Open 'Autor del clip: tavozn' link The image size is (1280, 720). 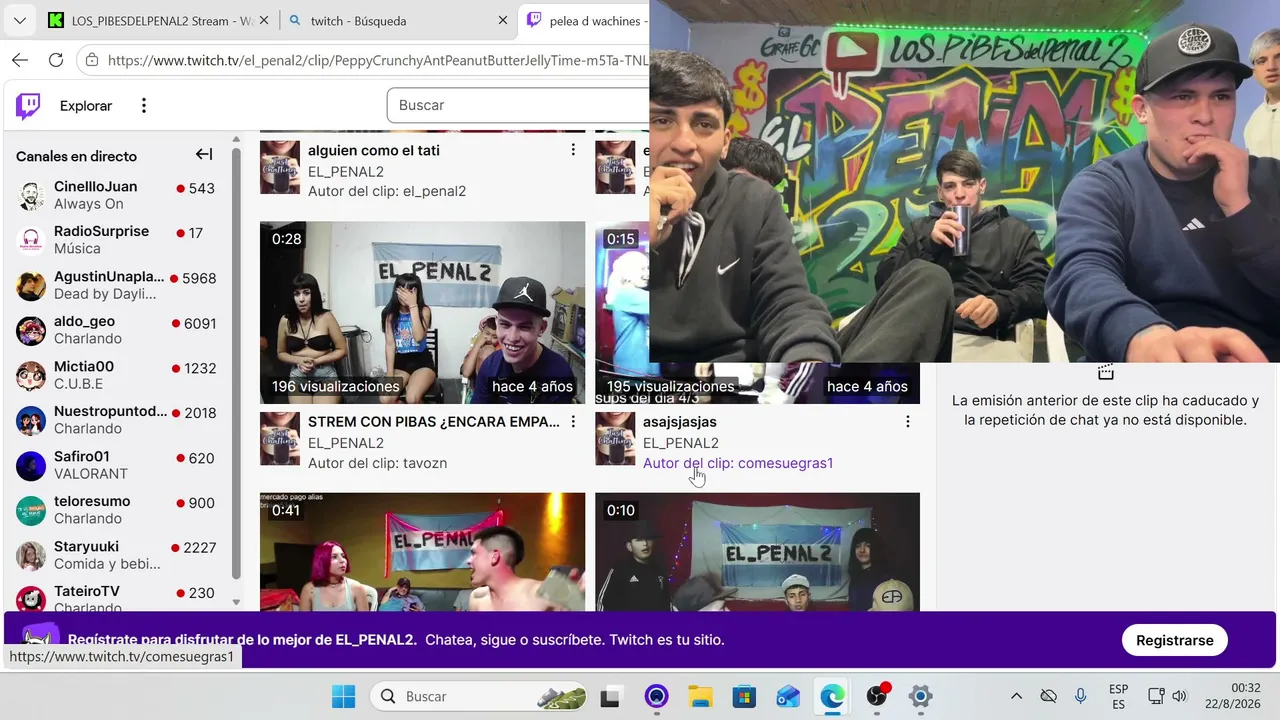(x=377, y=463)
